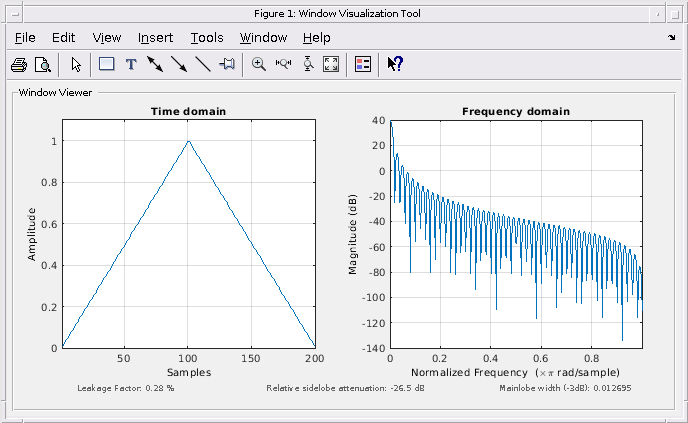Viewport: 688px width, 423px height.
Task: Toggle the Legend icon in the toolbar
Action: [363, 64]
